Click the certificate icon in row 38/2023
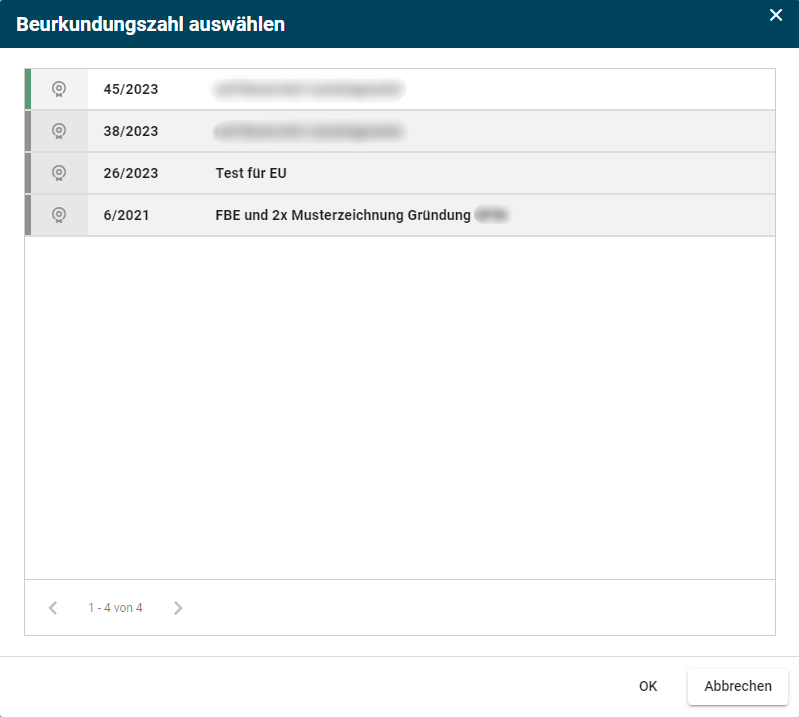Screen dimensions: 799x717 pos(59,131)
